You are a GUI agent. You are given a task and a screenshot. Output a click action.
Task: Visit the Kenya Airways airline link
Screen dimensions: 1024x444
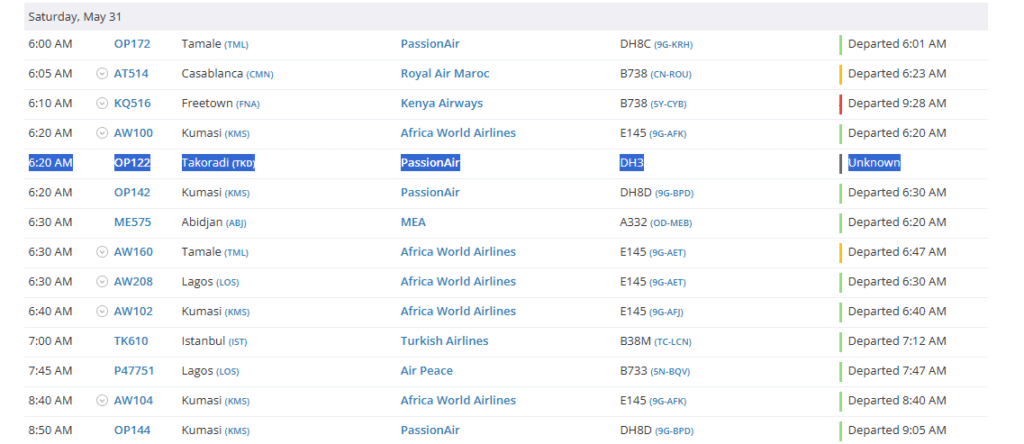pyautogui.click(x=441, y=104)
